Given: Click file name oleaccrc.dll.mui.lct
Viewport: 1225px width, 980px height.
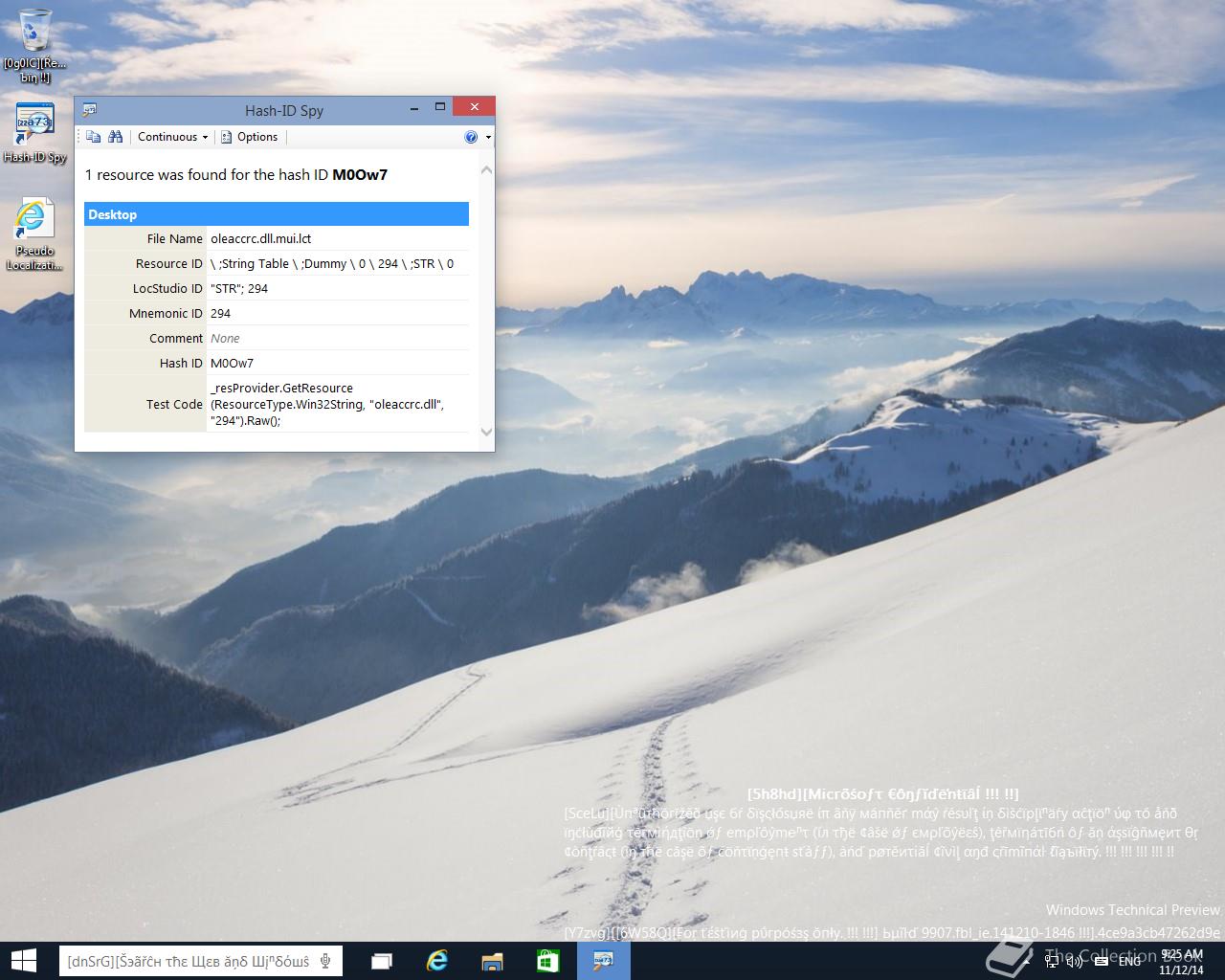Looking at the screenshot, I should 260,238.
